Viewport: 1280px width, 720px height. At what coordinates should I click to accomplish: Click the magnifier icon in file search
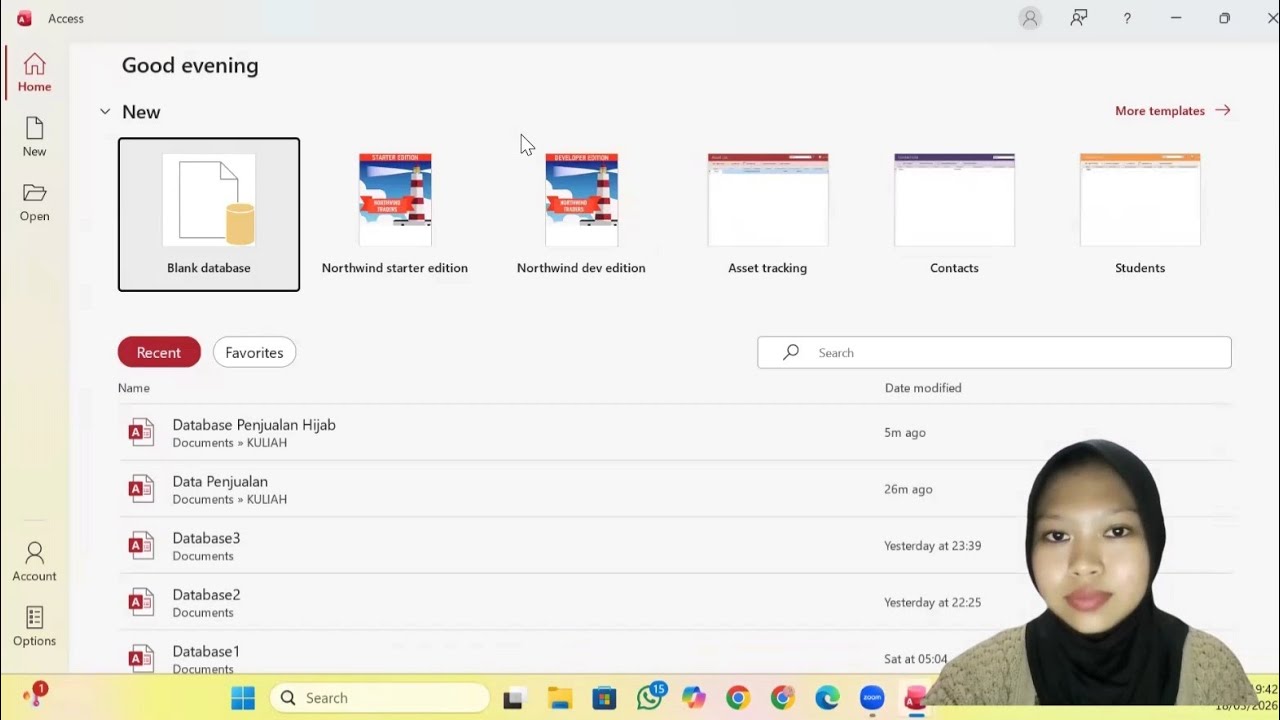click(x=791, y=352)
